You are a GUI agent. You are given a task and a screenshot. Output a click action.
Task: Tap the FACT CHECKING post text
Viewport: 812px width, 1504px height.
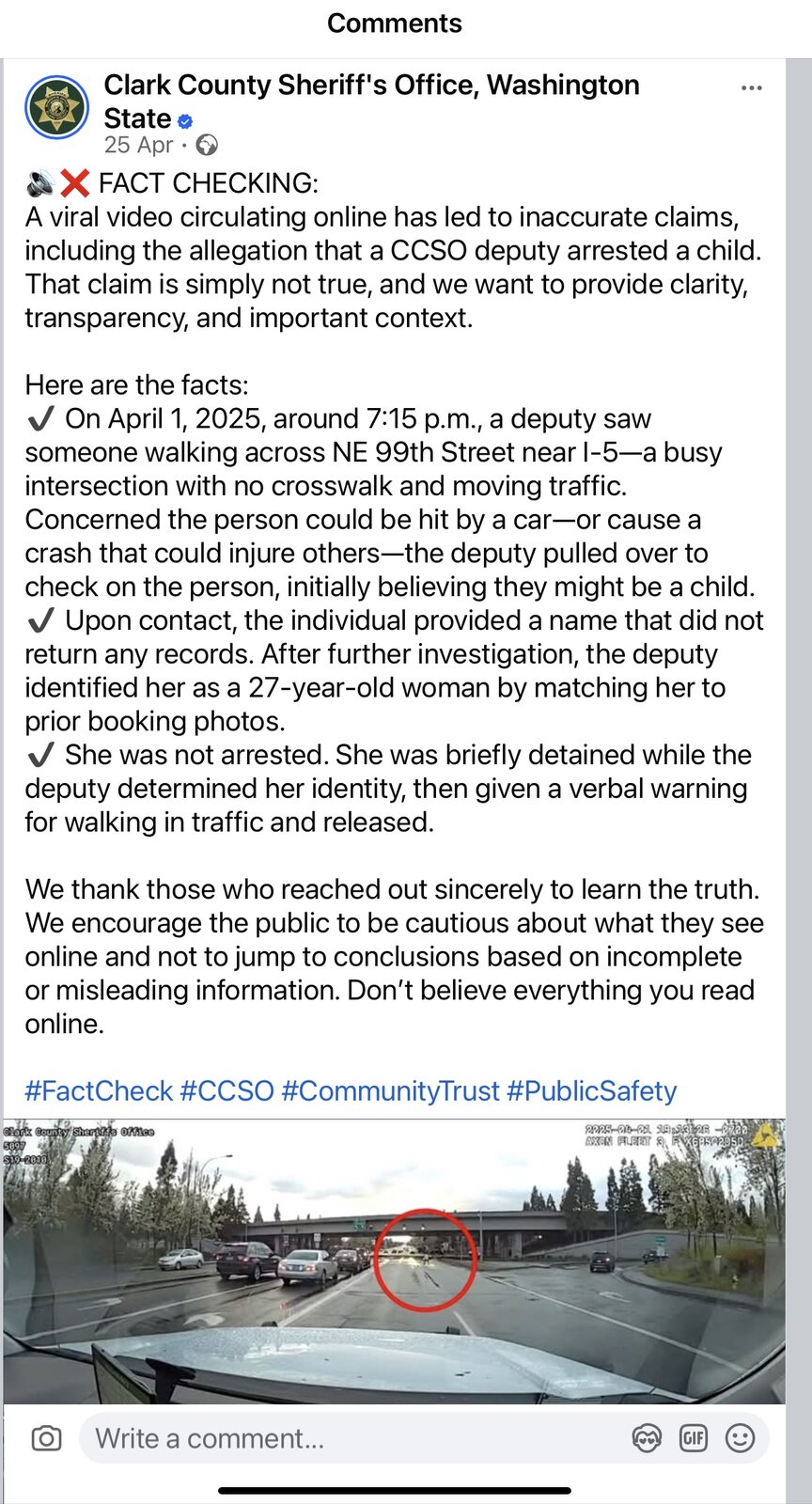[208, 183]
